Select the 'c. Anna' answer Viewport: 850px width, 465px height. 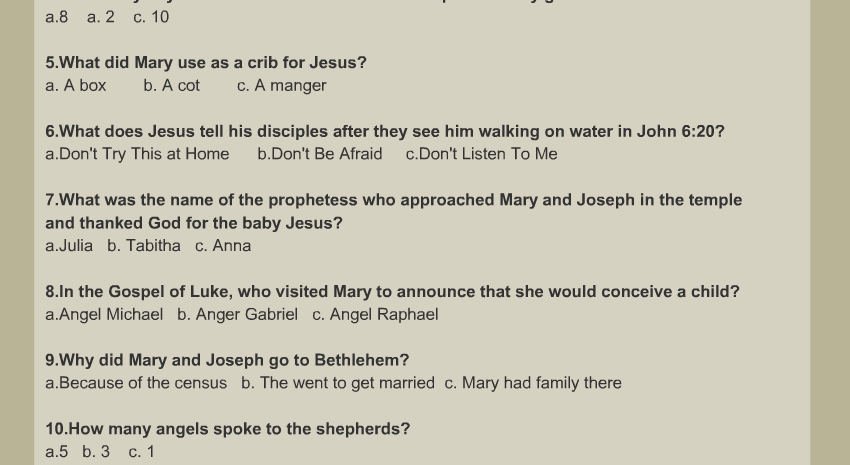pyautogui.click(x=223, y=246)
